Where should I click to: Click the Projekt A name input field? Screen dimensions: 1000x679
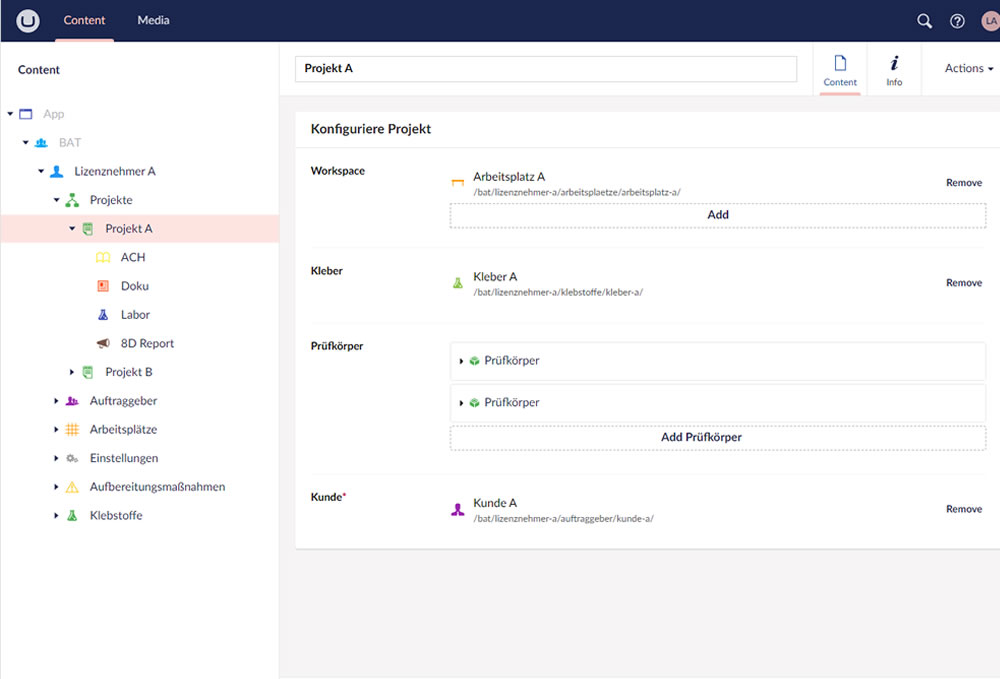coord(545,69)
